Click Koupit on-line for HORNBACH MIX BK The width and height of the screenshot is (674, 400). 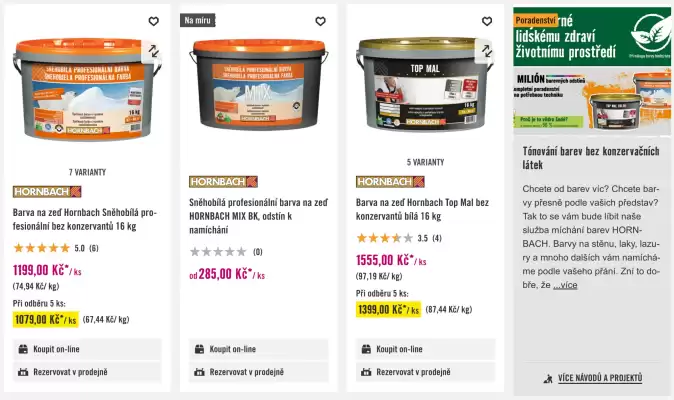click(x=259, y=349)
